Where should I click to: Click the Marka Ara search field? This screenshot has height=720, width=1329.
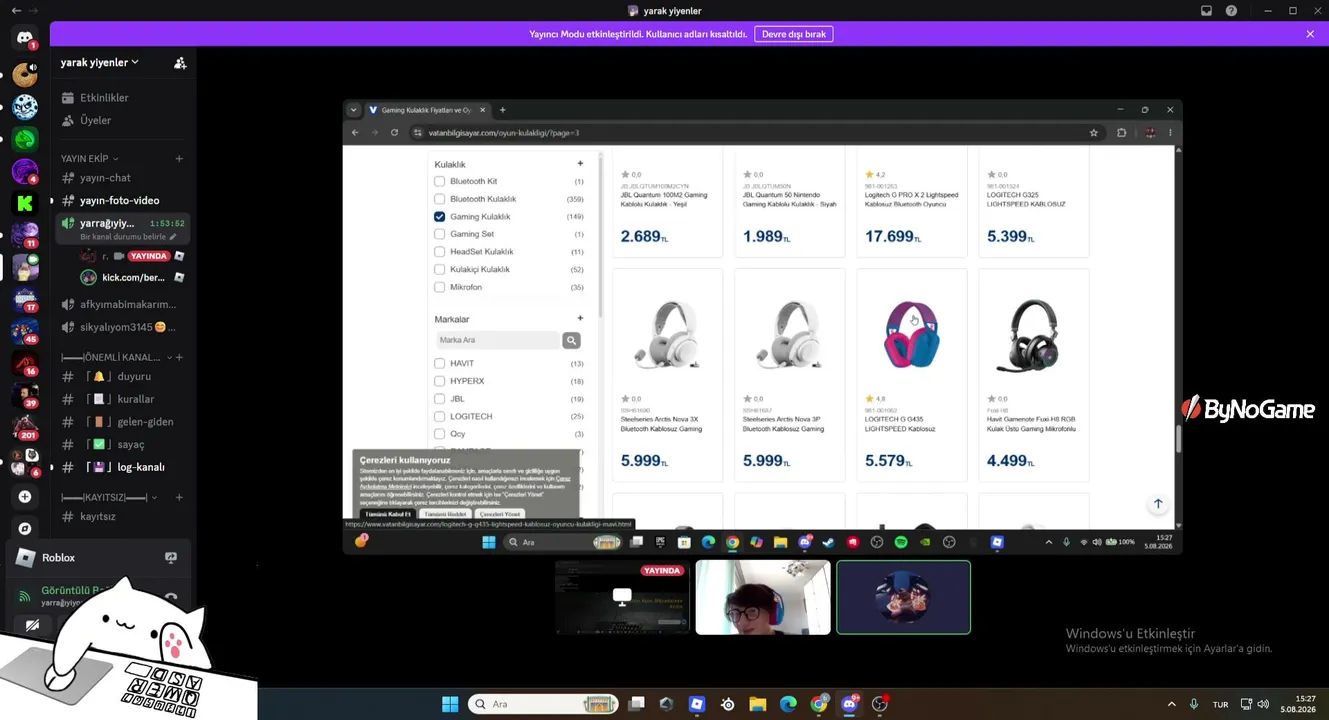click(498, 340)
